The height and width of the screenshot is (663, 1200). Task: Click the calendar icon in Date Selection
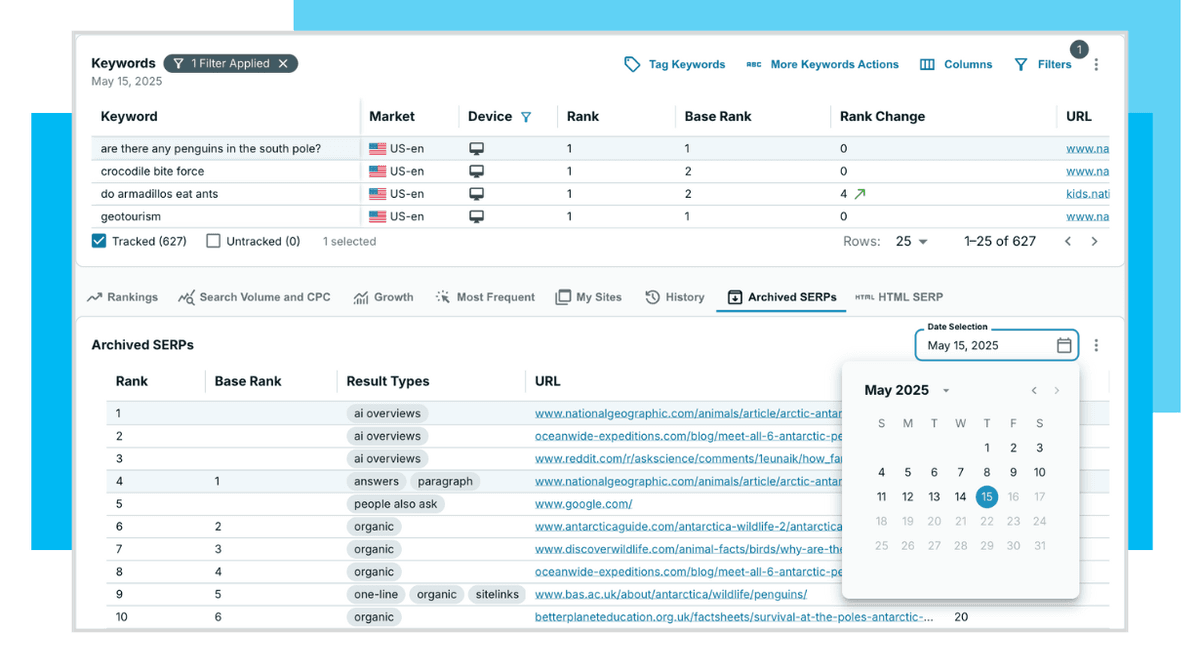(1064, 346)
